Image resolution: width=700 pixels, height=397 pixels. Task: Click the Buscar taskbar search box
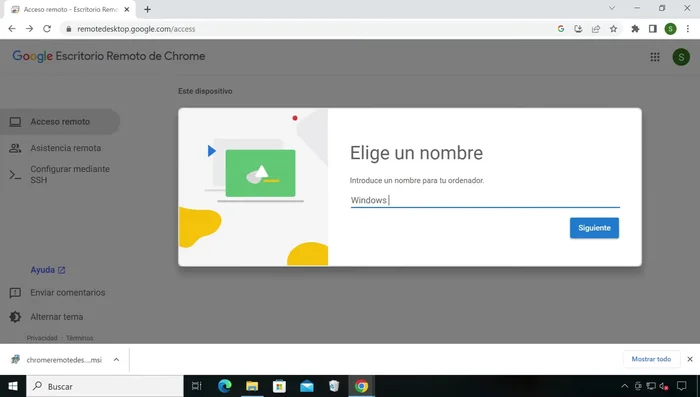pyautogui.click(x=105, y=386)
